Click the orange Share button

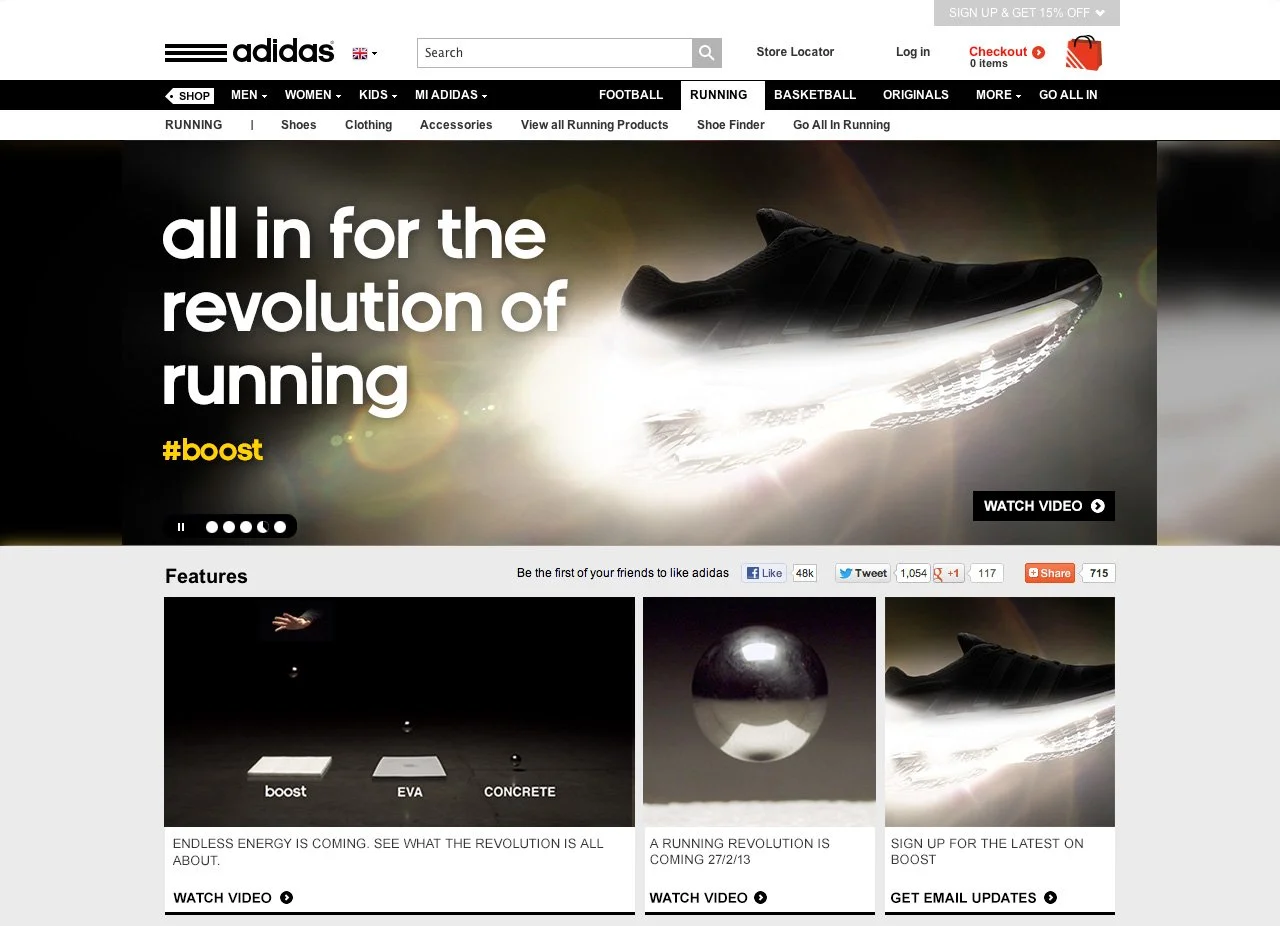[1049, 573]
